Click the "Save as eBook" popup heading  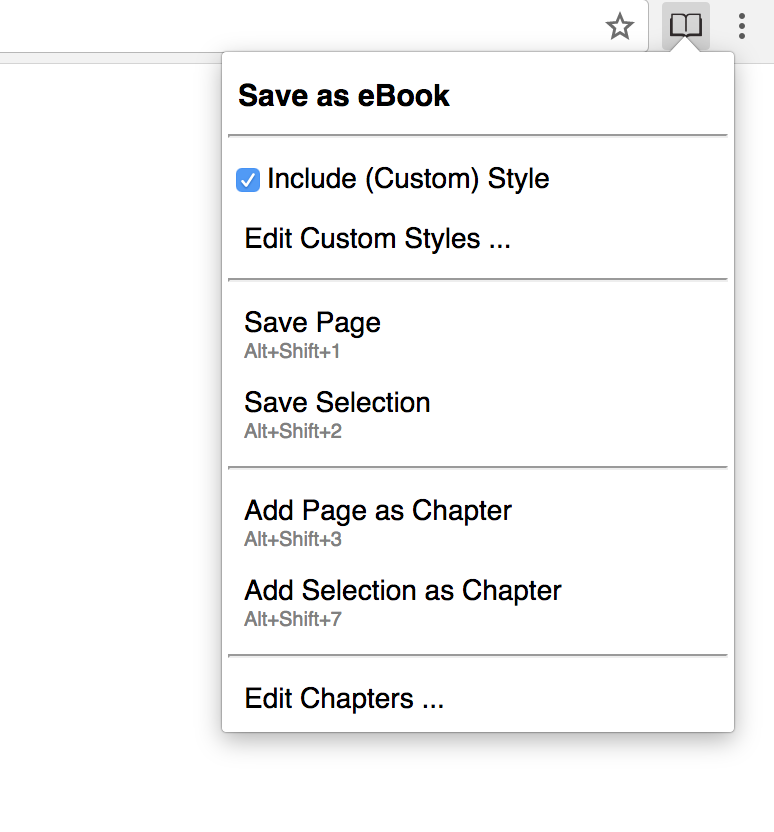[x=343, y=96]
